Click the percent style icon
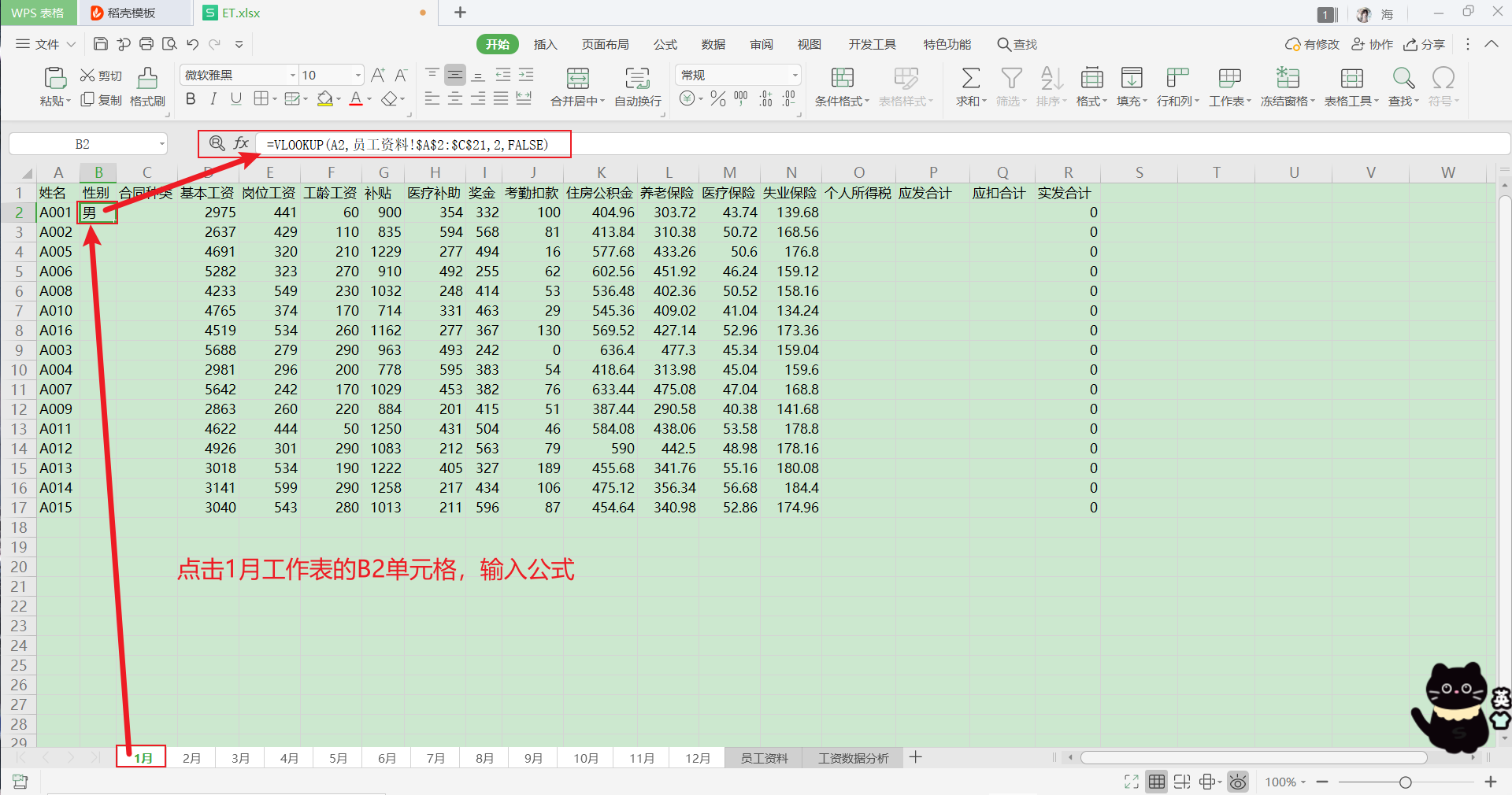1512x795 pixels. coord(717,98)
